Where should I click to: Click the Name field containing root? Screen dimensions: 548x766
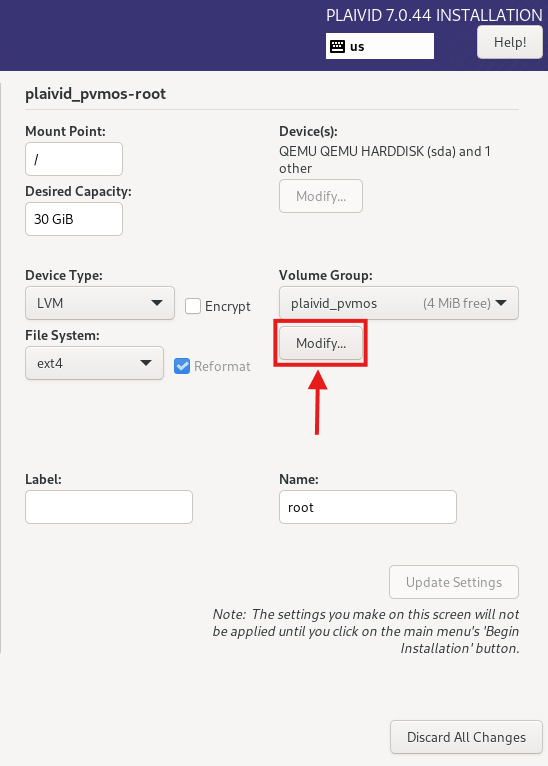pos(368,508)
